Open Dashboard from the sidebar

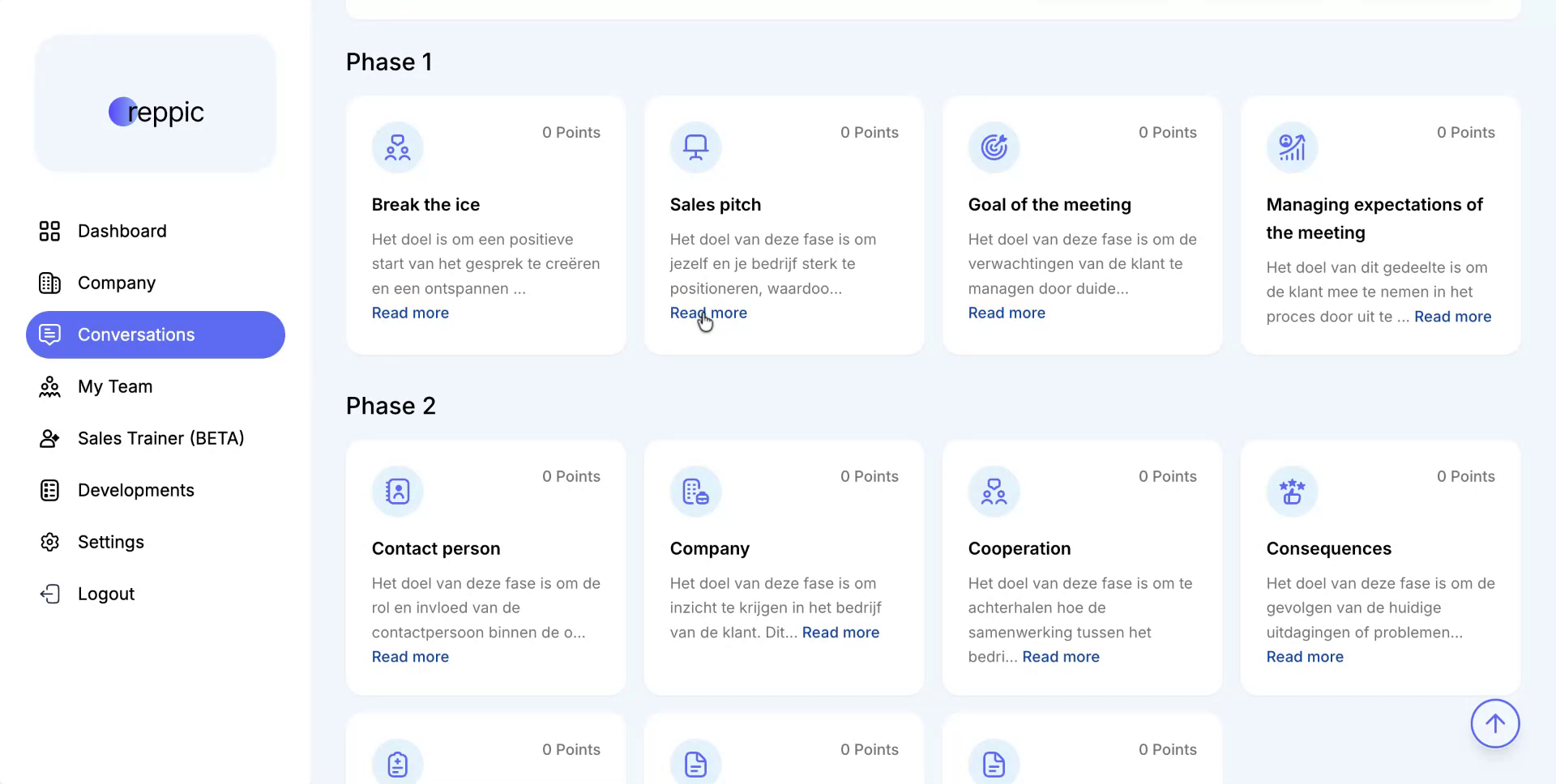[x=122, y=231]
